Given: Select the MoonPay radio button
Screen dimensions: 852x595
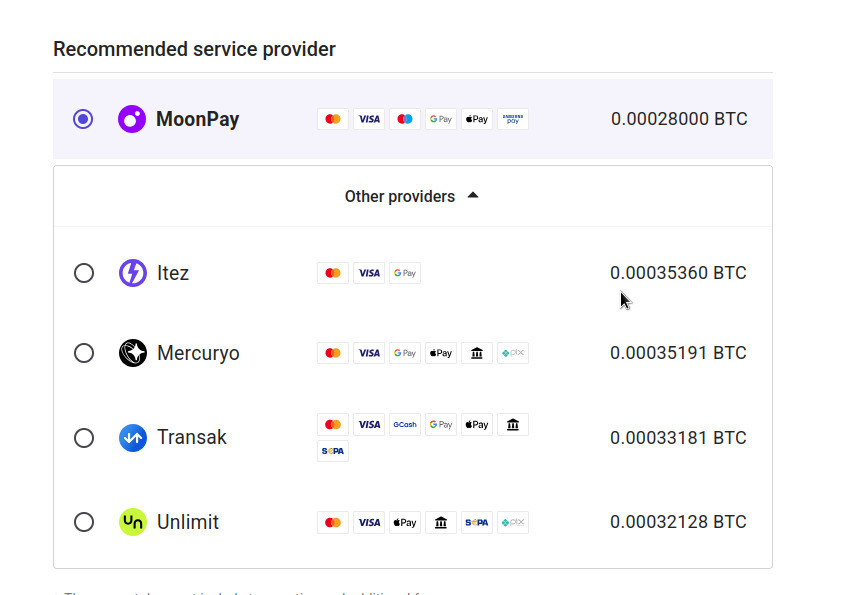Looking at the screenshot, I should coord(83,119).
